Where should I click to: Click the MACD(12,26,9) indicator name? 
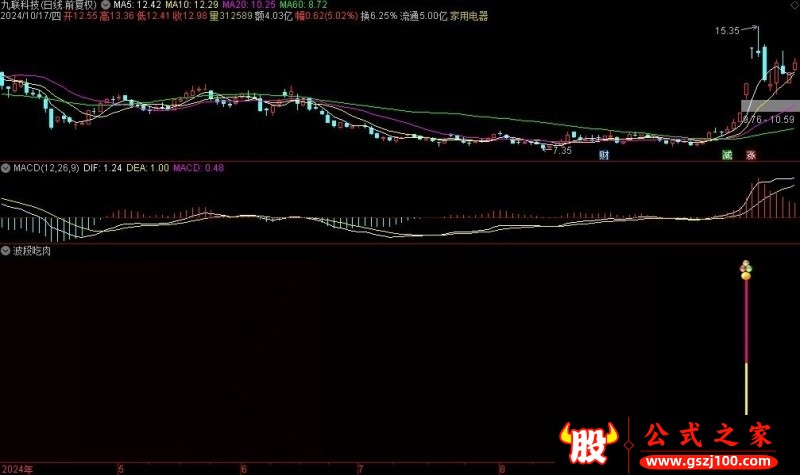pyautogui.click(x=46, y=168)
